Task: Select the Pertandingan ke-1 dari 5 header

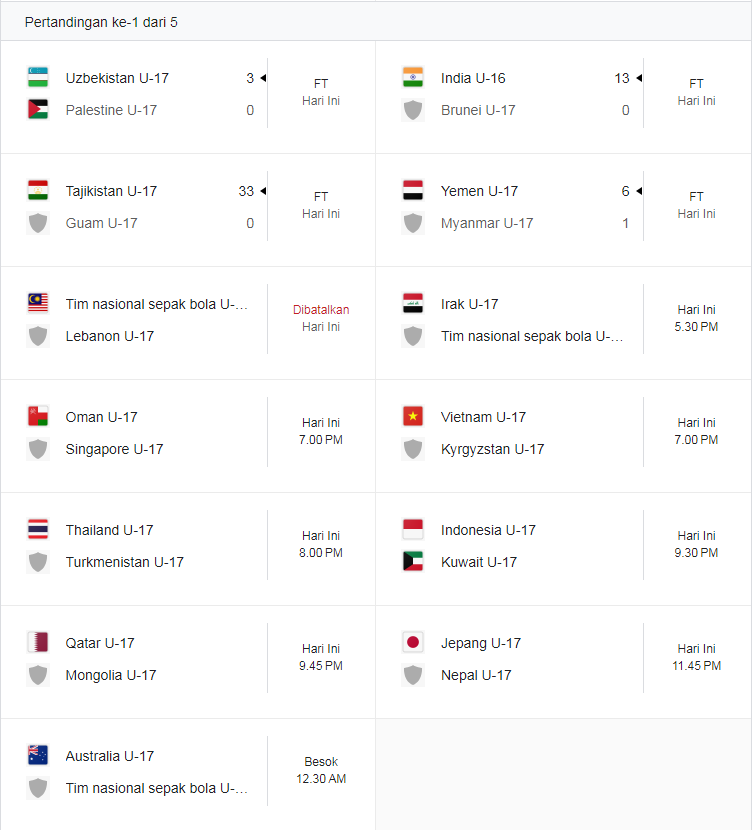Action: [x=101, y=22]
